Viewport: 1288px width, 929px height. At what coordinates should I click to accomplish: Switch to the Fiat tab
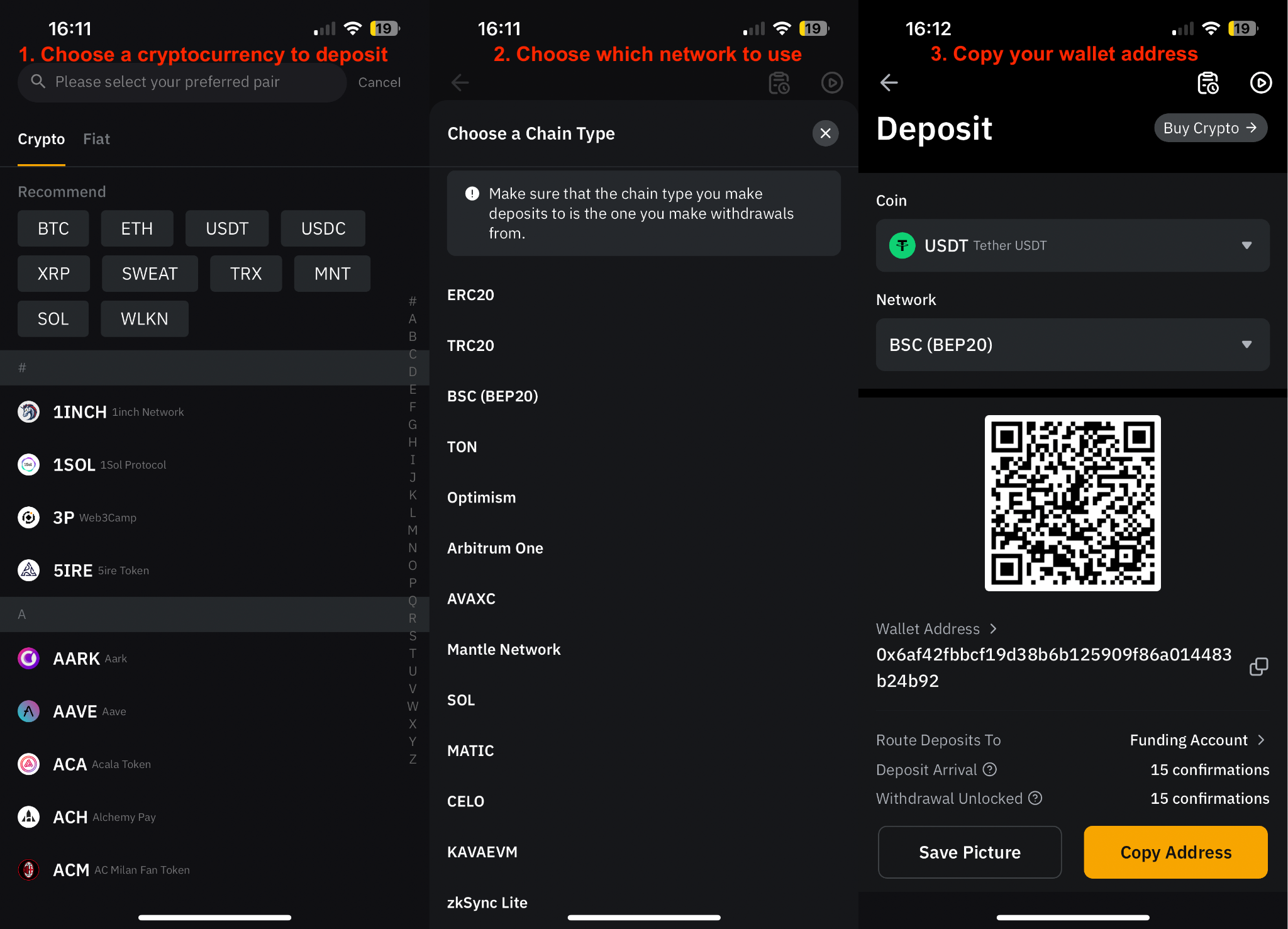click(x=96, y=139)
